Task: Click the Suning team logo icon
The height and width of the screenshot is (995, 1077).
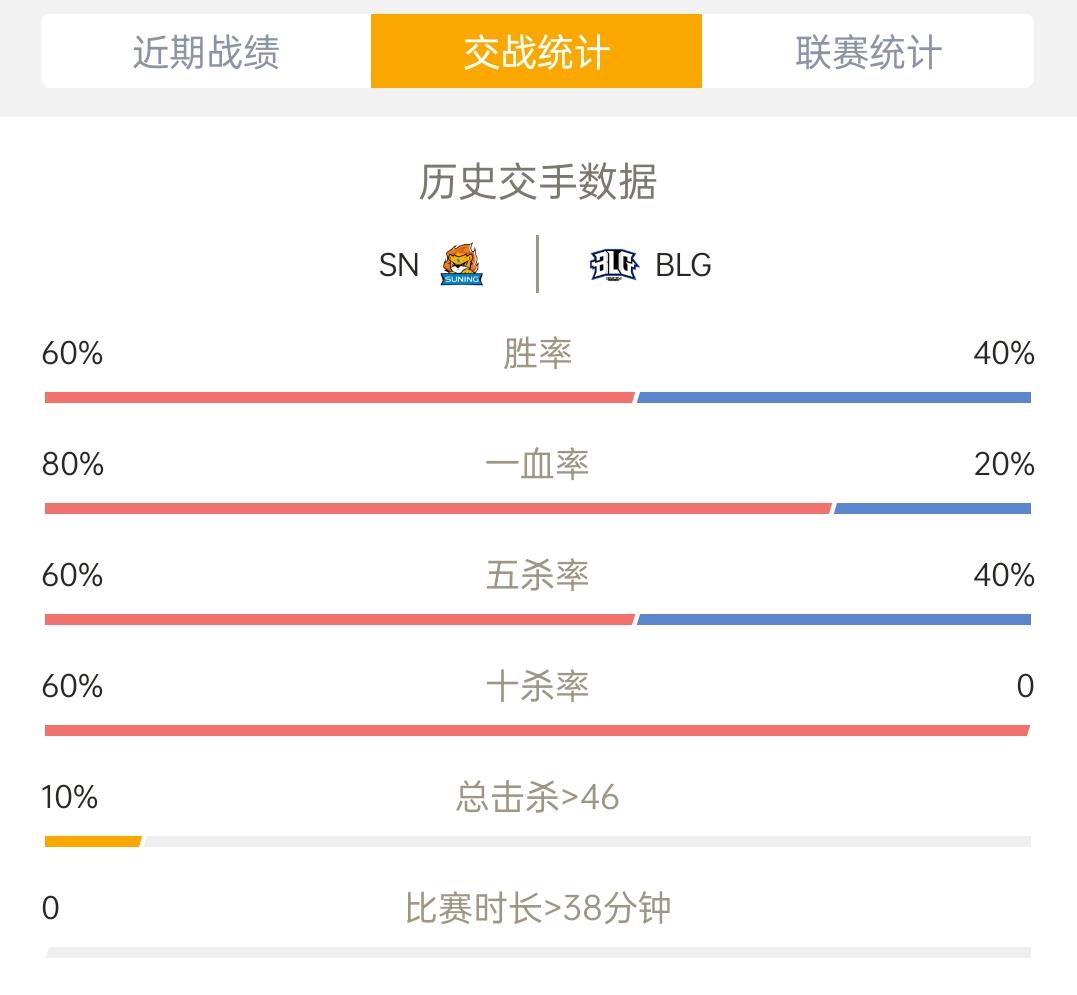Action: 461,265
